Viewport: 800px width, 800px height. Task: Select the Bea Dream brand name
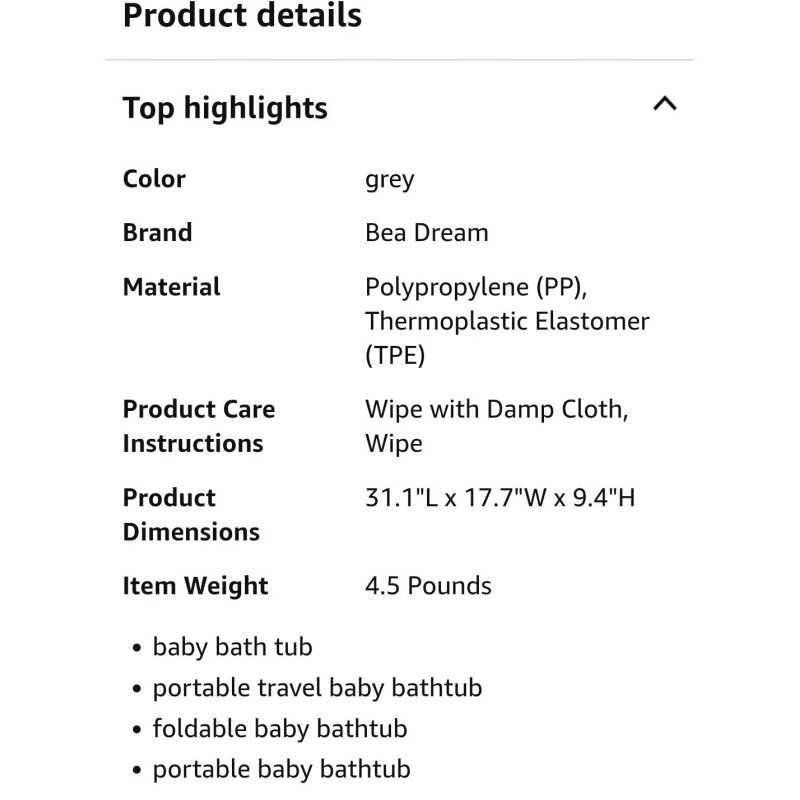coord(427,232)
